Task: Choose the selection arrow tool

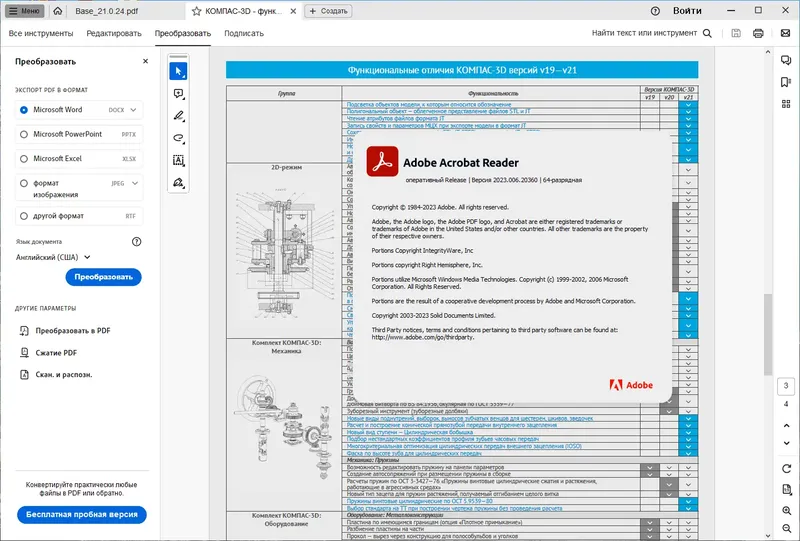Action: [x=178, y=71]
